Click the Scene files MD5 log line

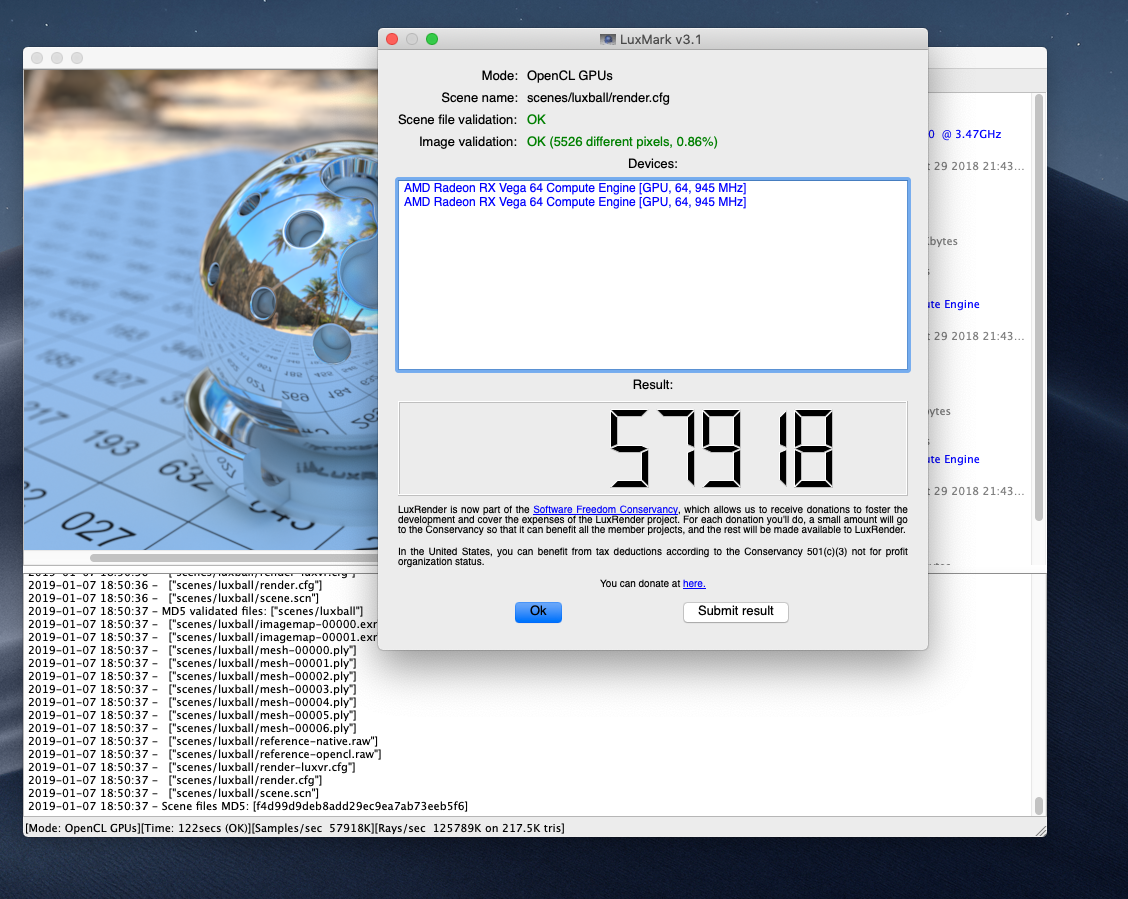pyautogui.click(x=247, y=806)
